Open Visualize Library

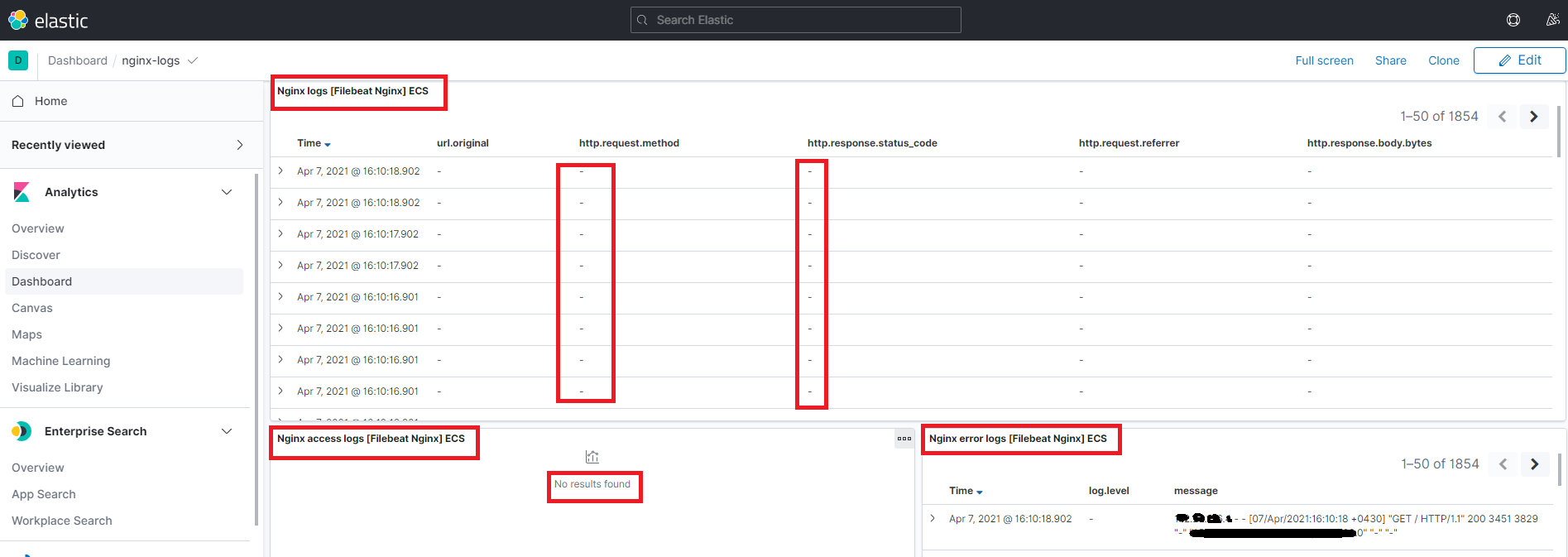point(57,387)
